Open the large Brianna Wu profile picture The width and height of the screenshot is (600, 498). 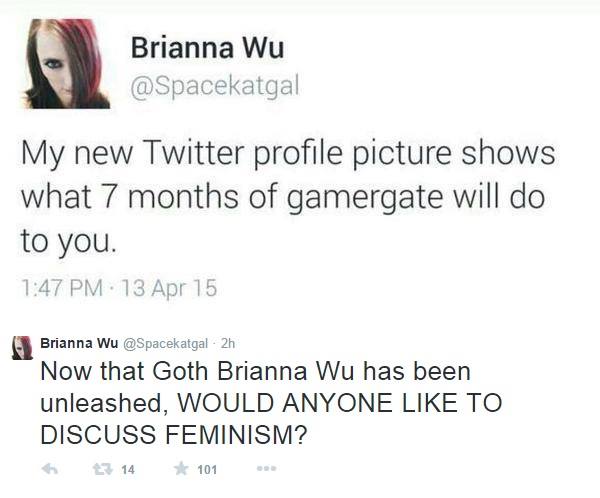point(67,64)
